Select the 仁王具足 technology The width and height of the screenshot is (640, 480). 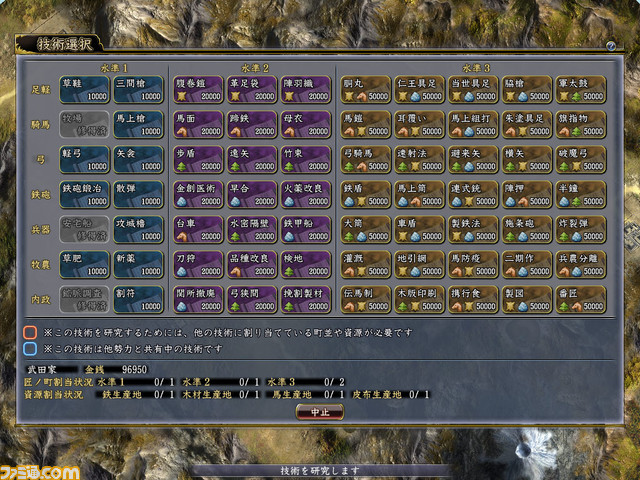coord(419,89)
